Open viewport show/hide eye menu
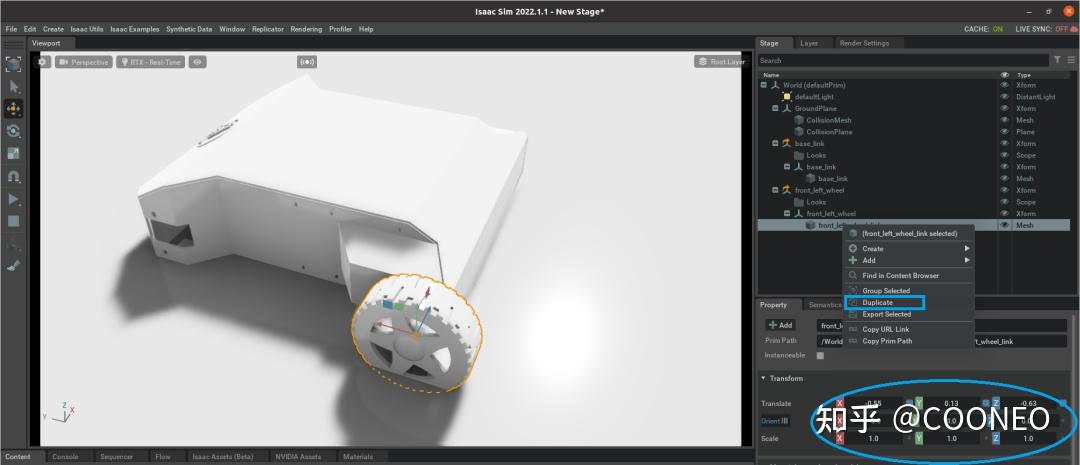 point(198,62)
